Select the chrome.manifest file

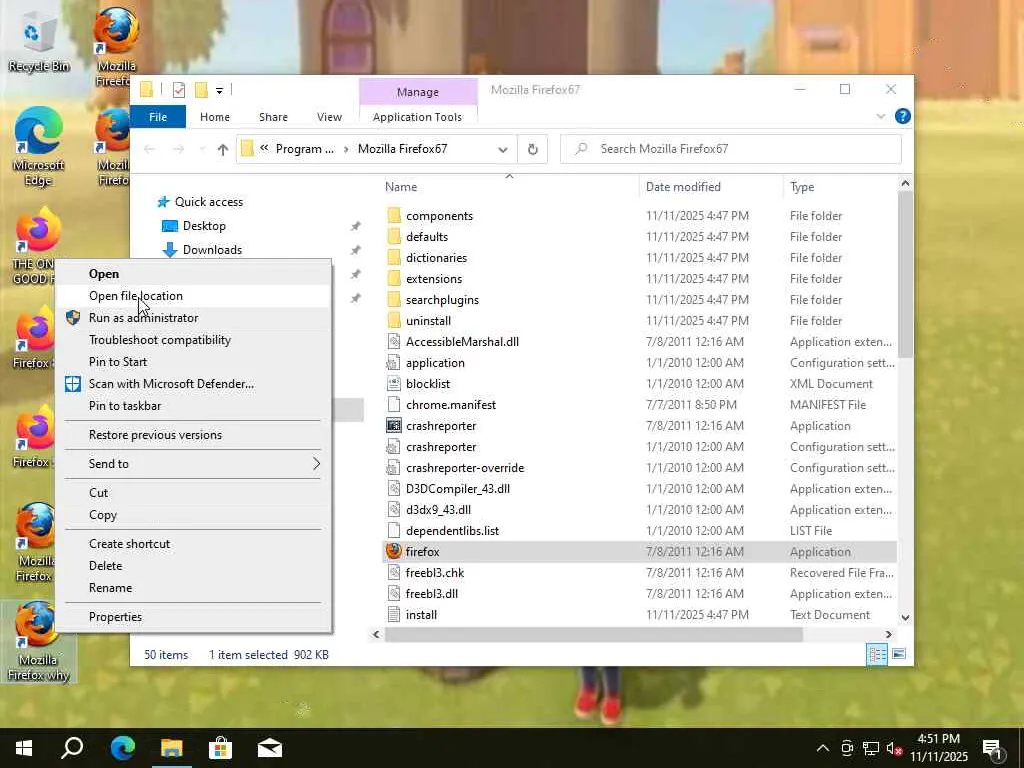click(x=451, y=405)
